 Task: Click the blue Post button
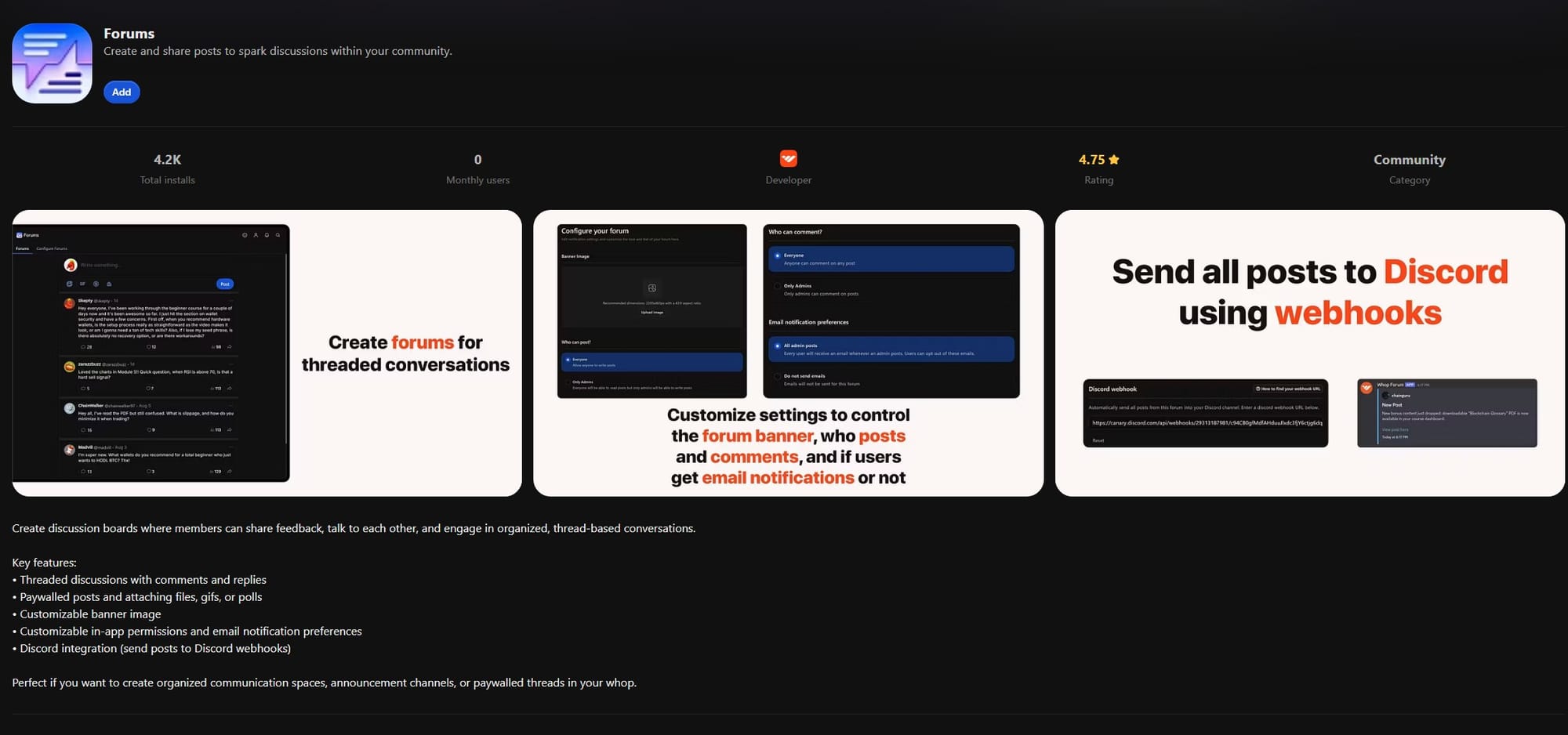tap(225, 284)
